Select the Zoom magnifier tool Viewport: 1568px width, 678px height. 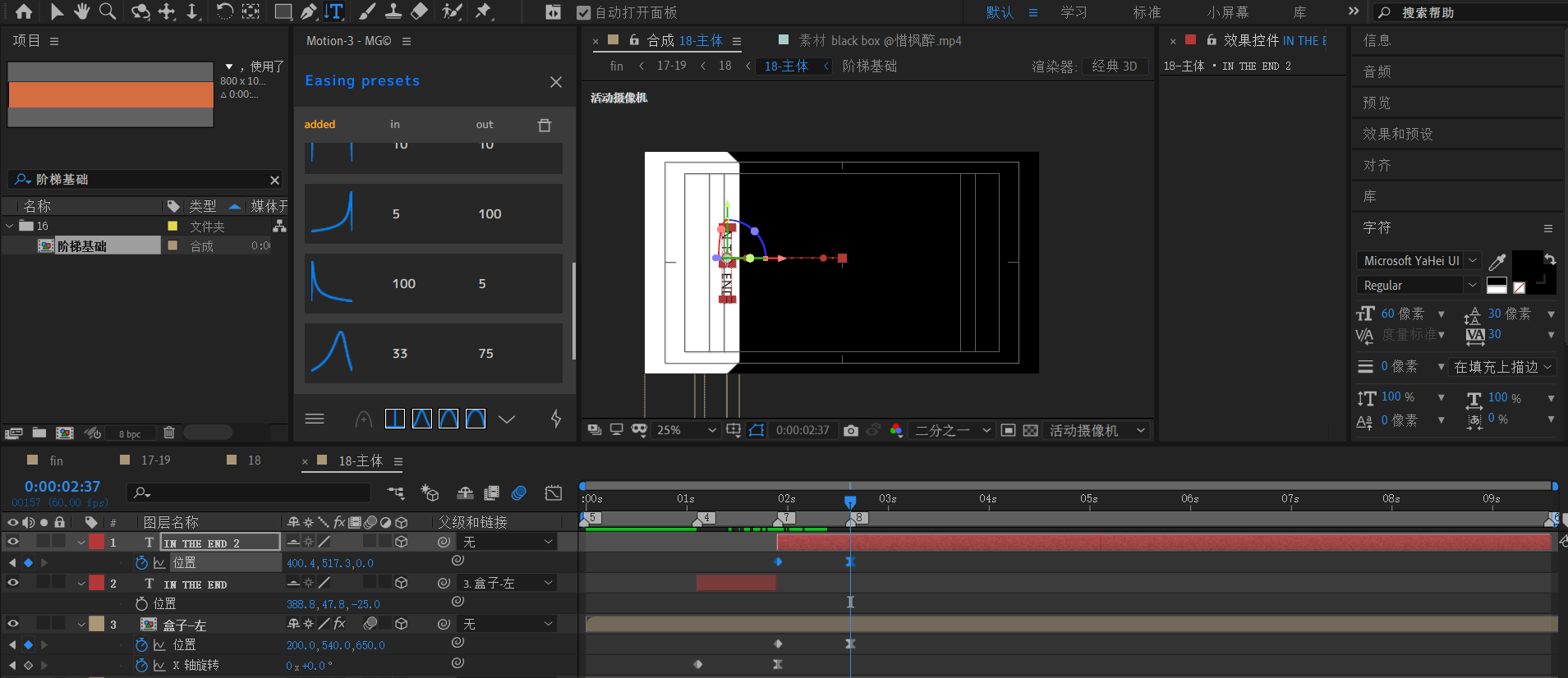[108, 11]
